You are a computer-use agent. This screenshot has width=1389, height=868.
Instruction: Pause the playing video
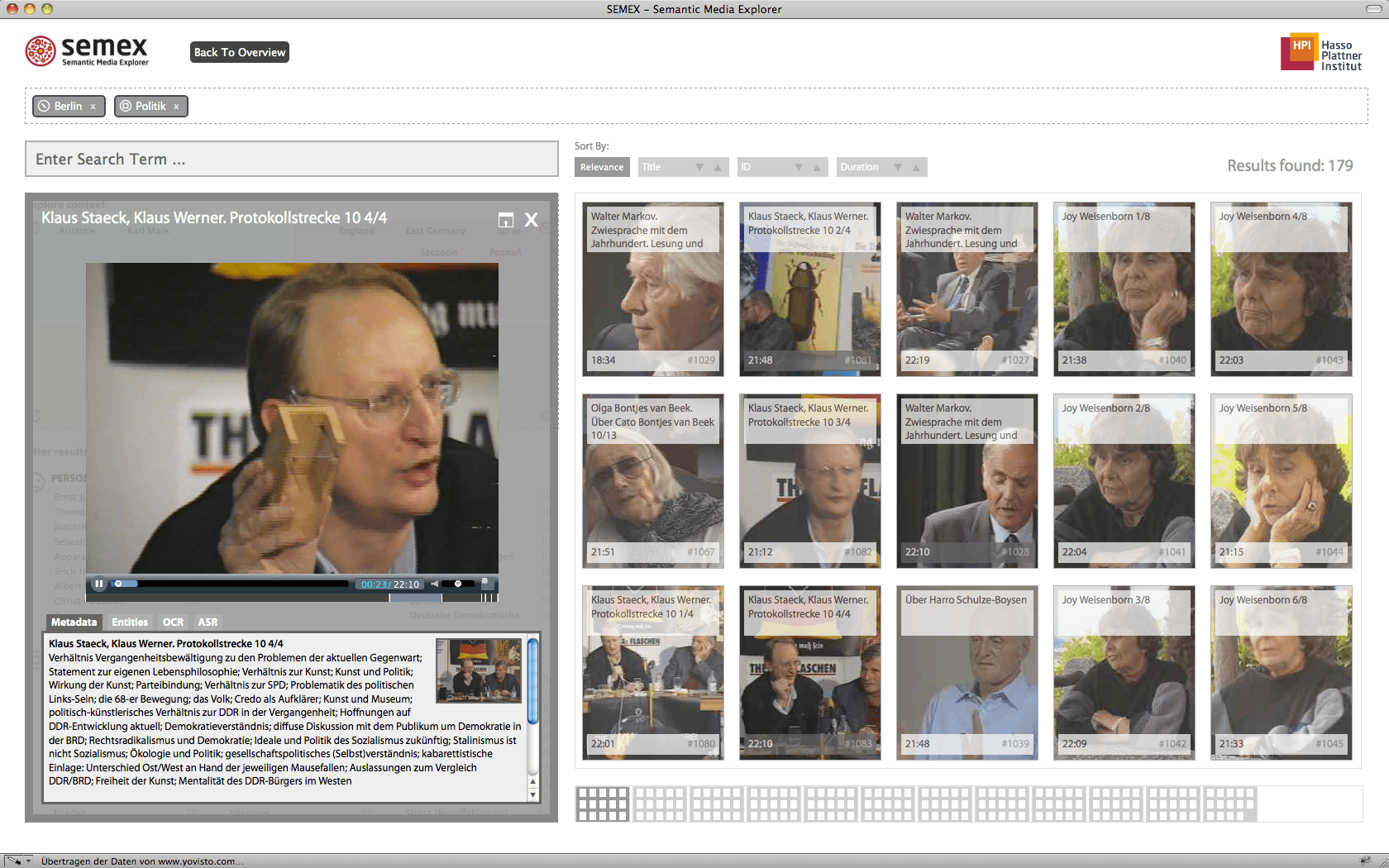99,584
